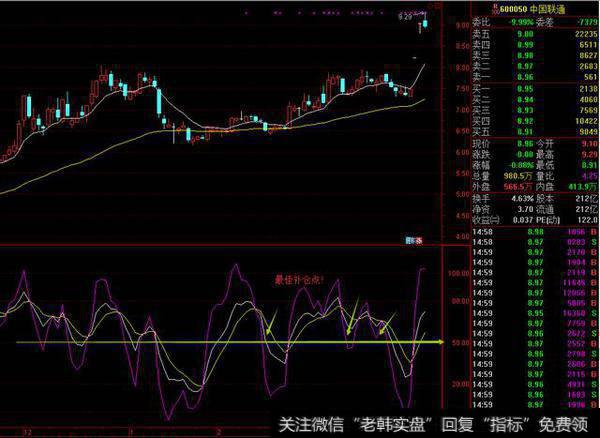Click the PE(动) value 122.0
Image resolution: width=600 pixels, height=438 pixels.
589,220
